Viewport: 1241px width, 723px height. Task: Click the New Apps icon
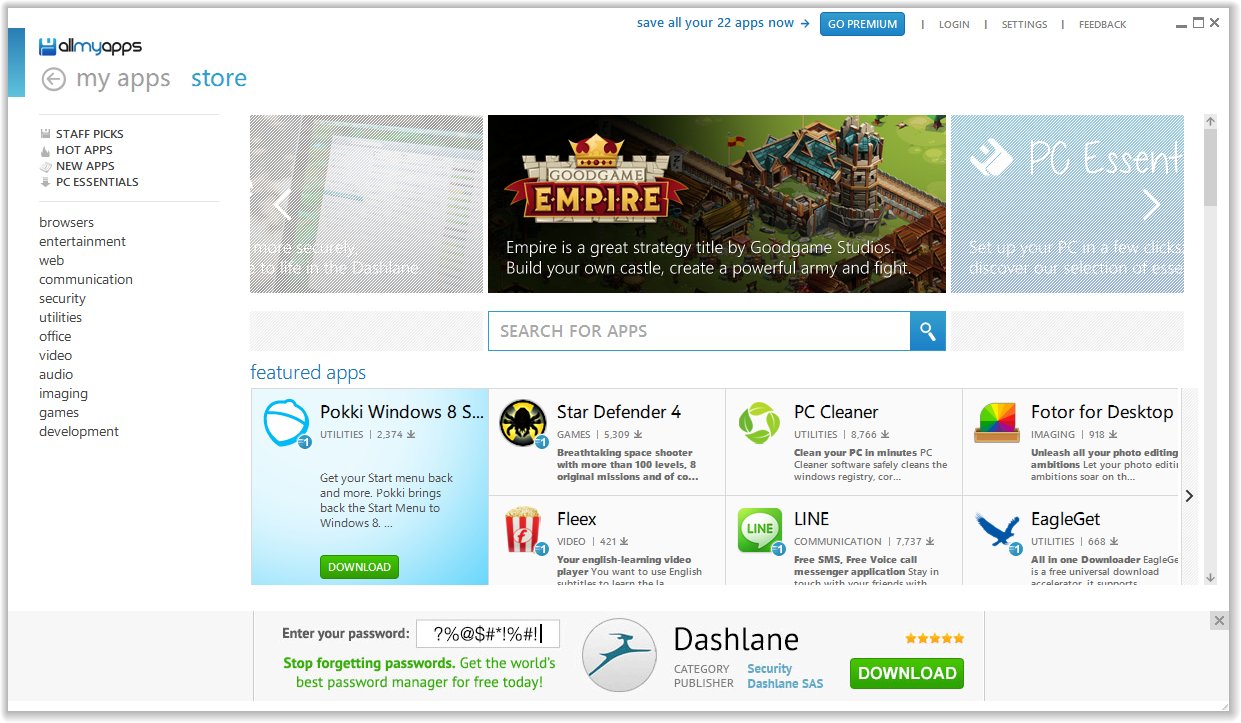pos(45,166)
